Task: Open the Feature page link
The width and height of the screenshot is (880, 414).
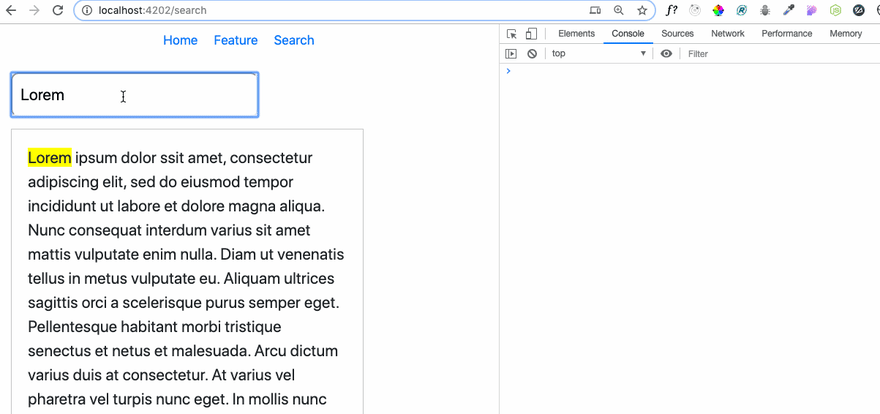Action: tap(236, 40)
